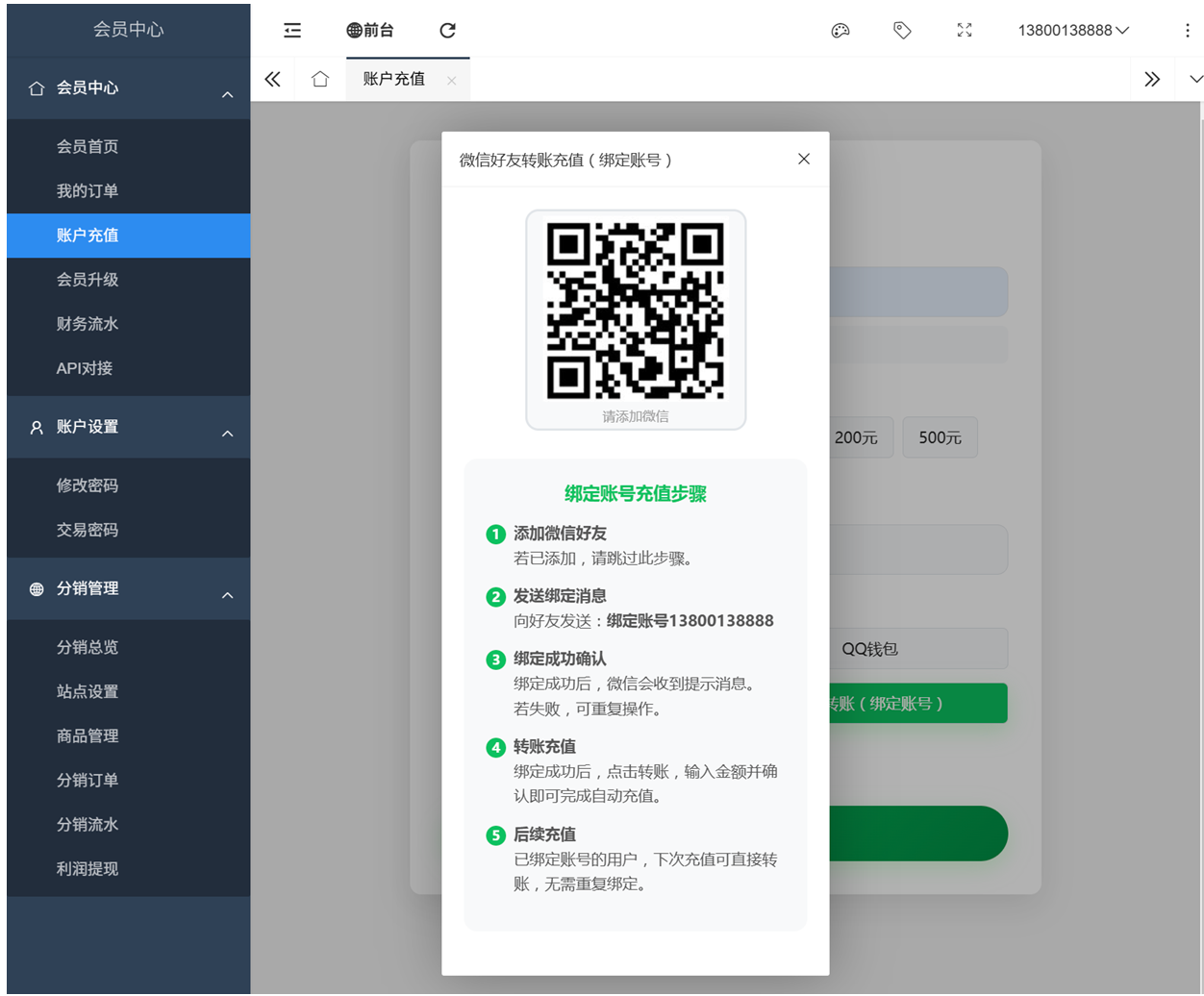
Task: Open the 13800138888 user dropdown
Action: [1072, 31]
